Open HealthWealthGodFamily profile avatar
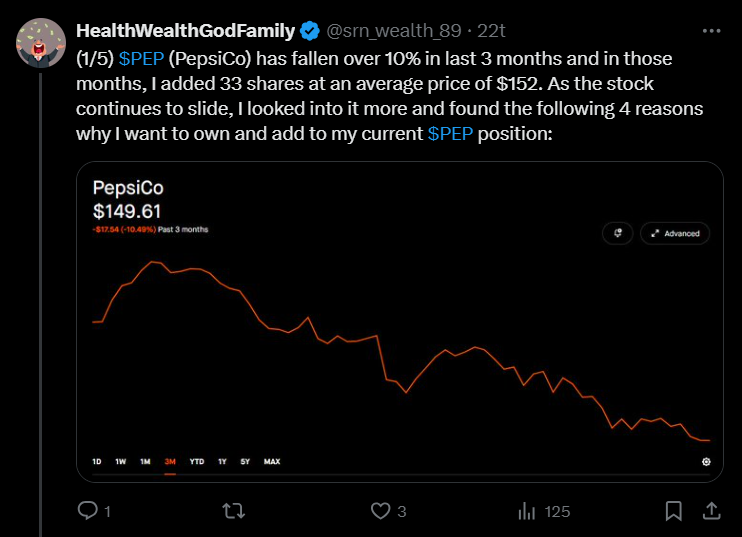The image size is (742, 537). (41, 43)
